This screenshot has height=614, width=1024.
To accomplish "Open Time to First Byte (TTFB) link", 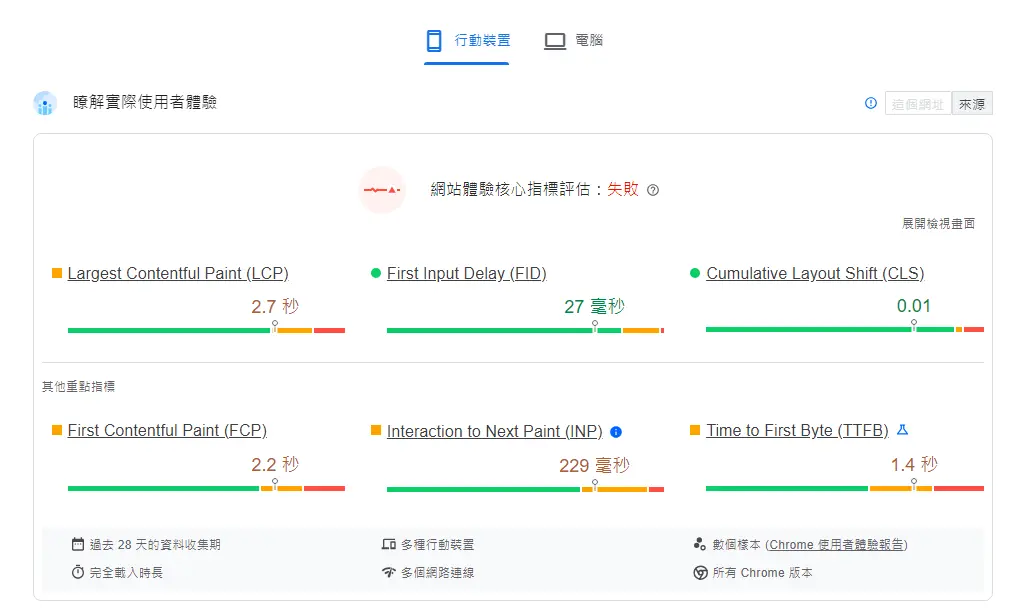I will coord(797,431).
